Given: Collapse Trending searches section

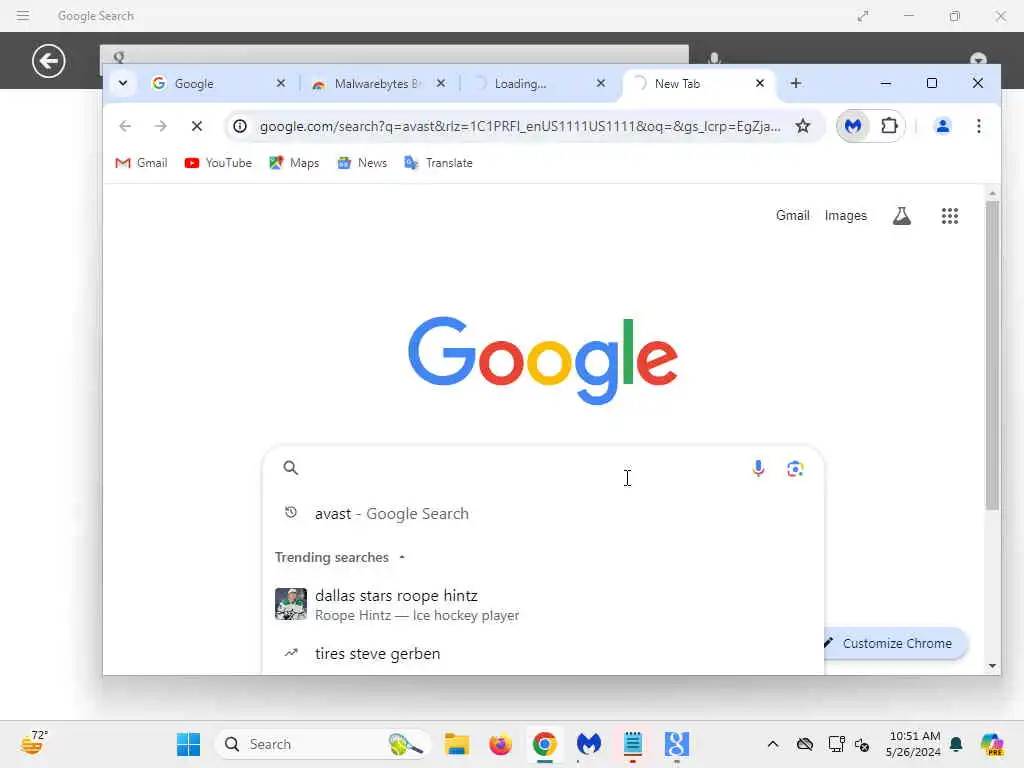Looking at the screenshot, I should coord(402,557).
